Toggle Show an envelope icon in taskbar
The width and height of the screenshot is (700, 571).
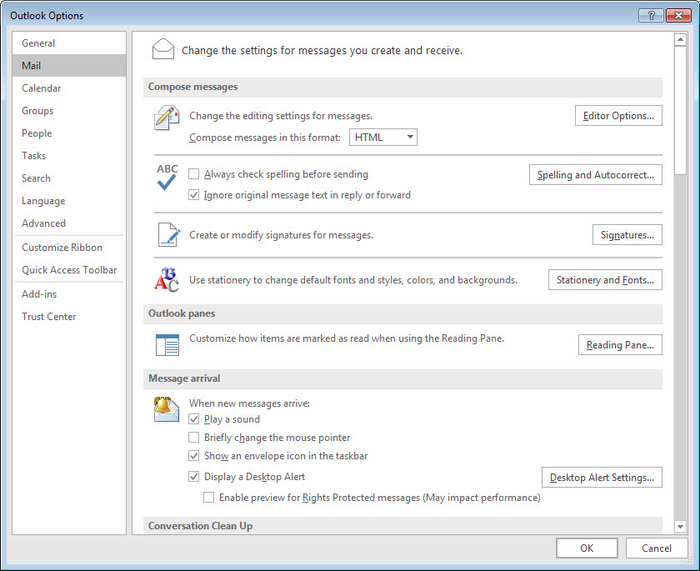[193, 455]
